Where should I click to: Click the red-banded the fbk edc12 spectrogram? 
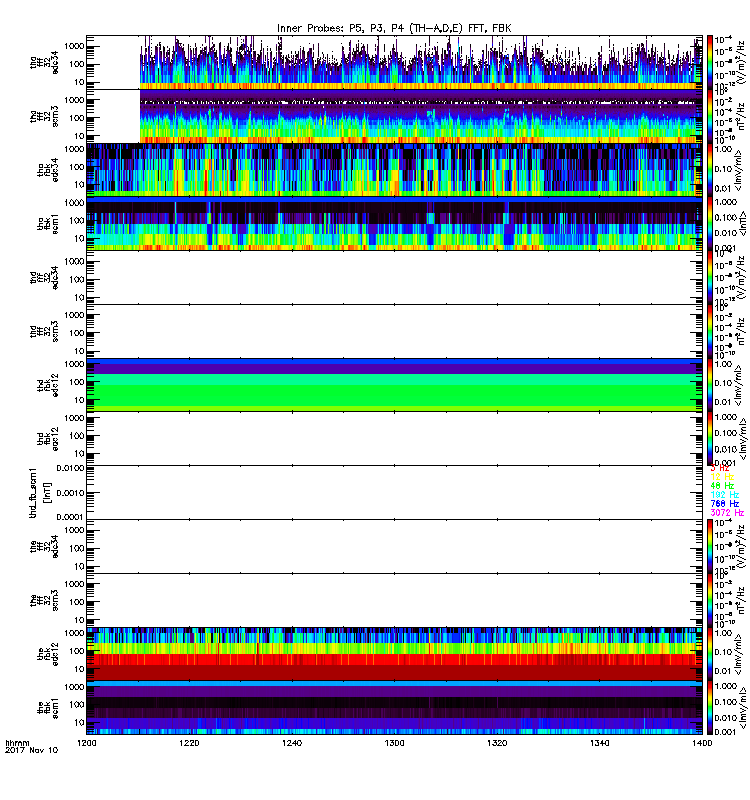[x=394, y=654]
